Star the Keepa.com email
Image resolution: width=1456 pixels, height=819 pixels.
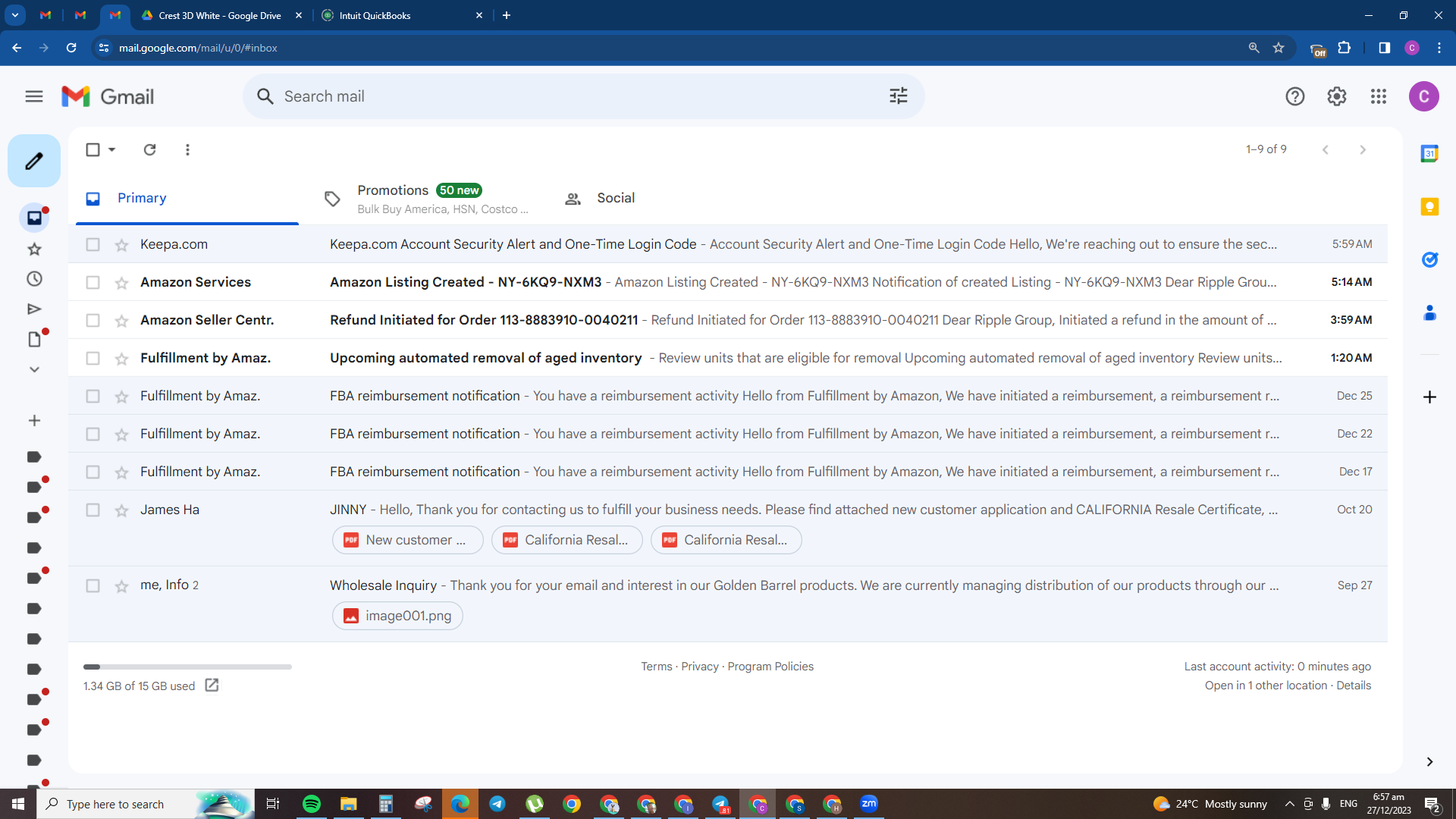(121, 244)
